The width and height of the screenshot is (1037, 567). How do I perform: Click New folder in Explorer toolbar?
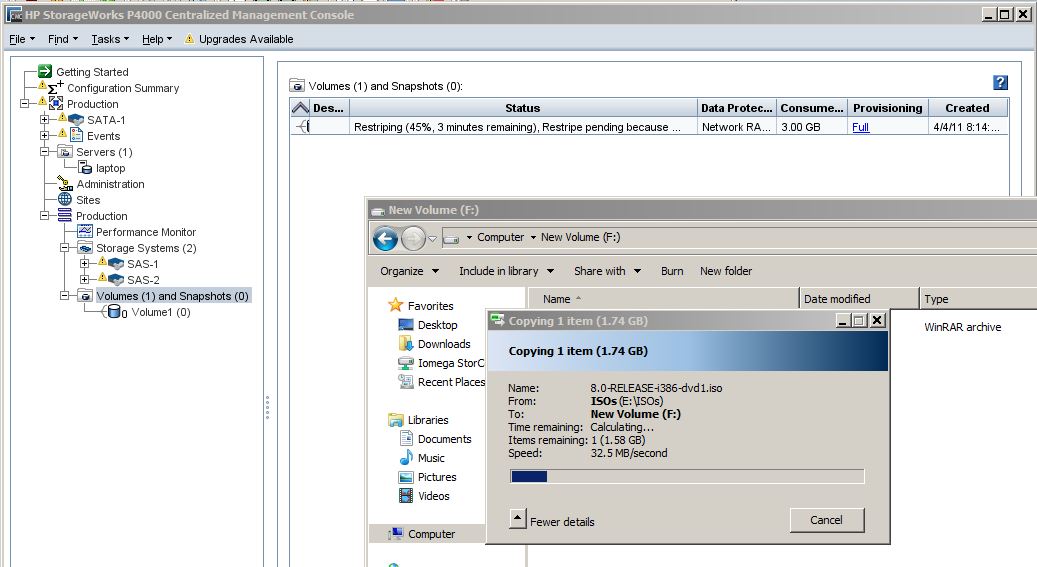(x=726, y=271)
